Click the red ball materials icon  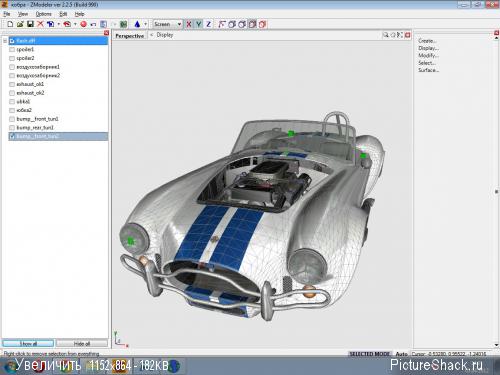coord(83,24)
